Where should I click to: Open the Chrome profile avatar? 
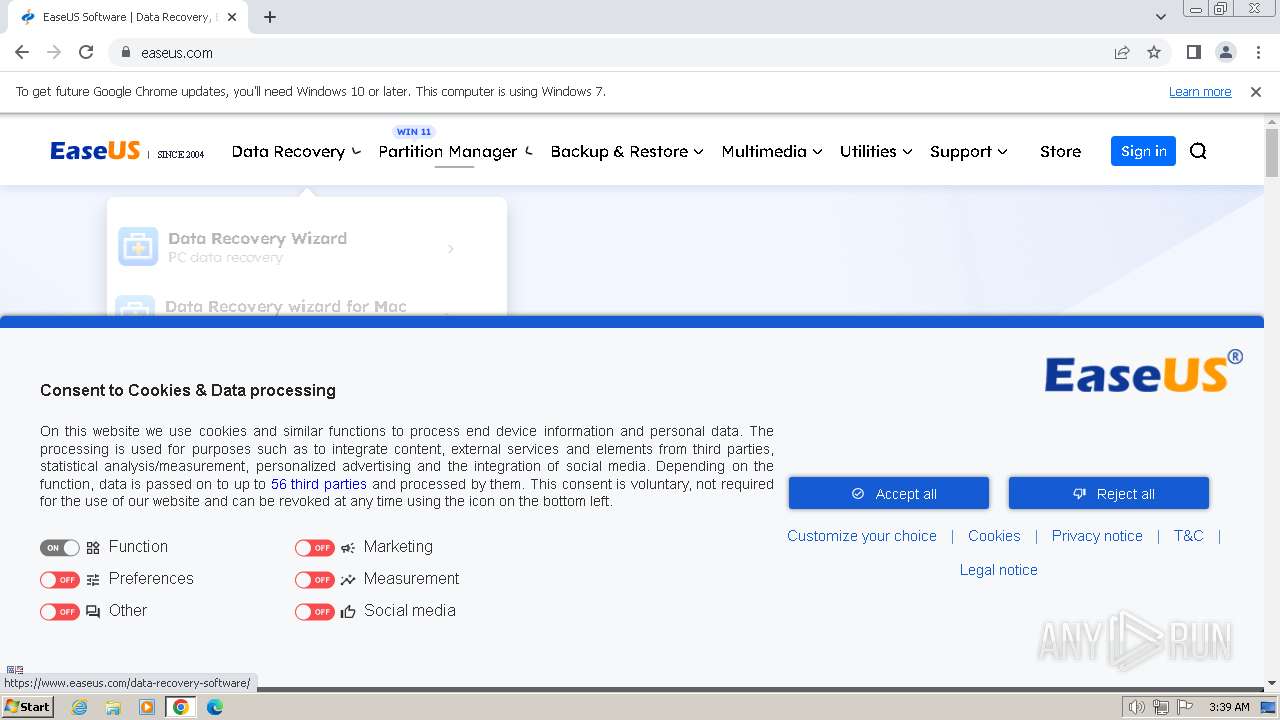1225,52
